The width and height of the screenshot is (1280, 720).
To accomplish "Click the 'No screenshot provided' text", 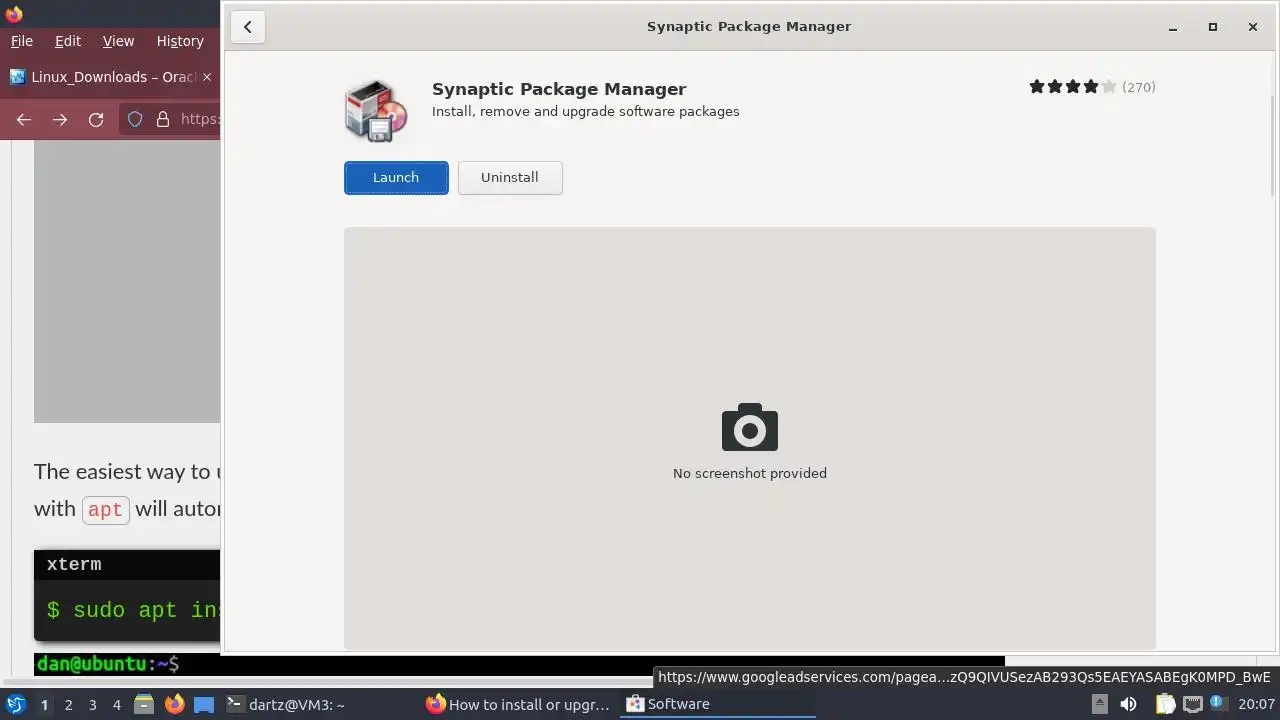I will coord(750,473).
